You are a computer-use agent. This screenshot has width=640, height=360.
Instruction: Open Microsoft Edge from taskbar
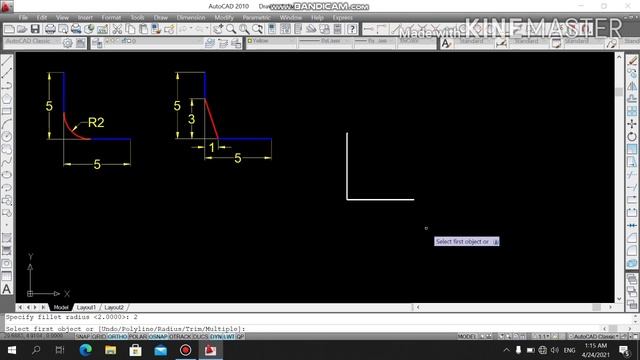coord(85,350)
